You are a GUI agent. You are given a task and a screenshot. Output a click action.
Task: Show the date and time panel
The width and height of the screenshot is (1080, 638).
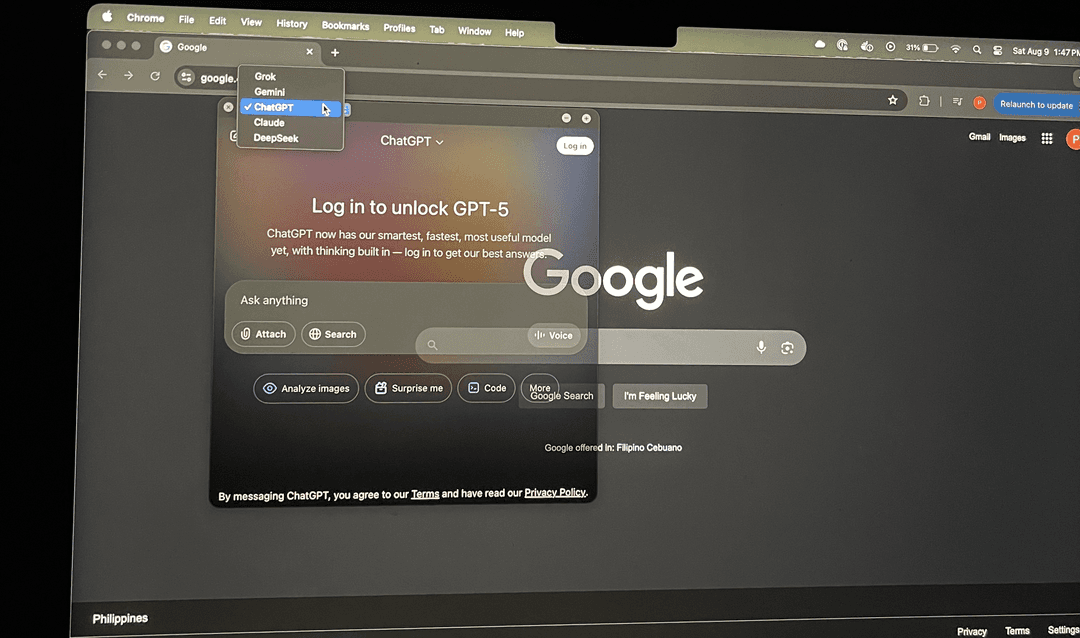click(x=1046, y=52)
